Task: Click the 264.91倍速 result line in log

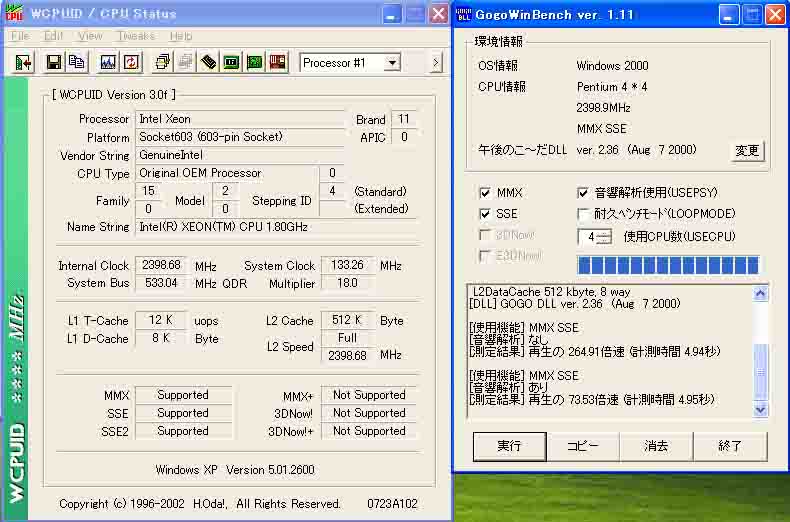Action: (595, 352)
